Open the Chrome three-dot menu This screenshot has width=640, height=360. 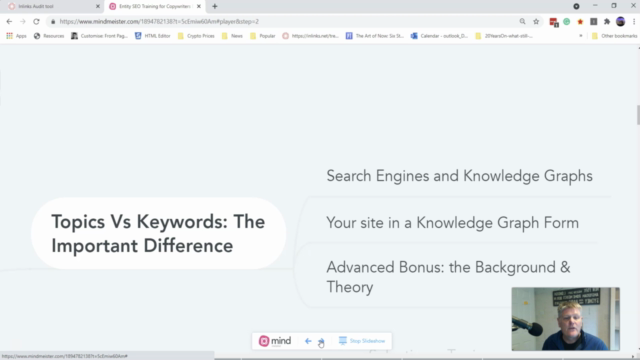click(x=634, y=22)
